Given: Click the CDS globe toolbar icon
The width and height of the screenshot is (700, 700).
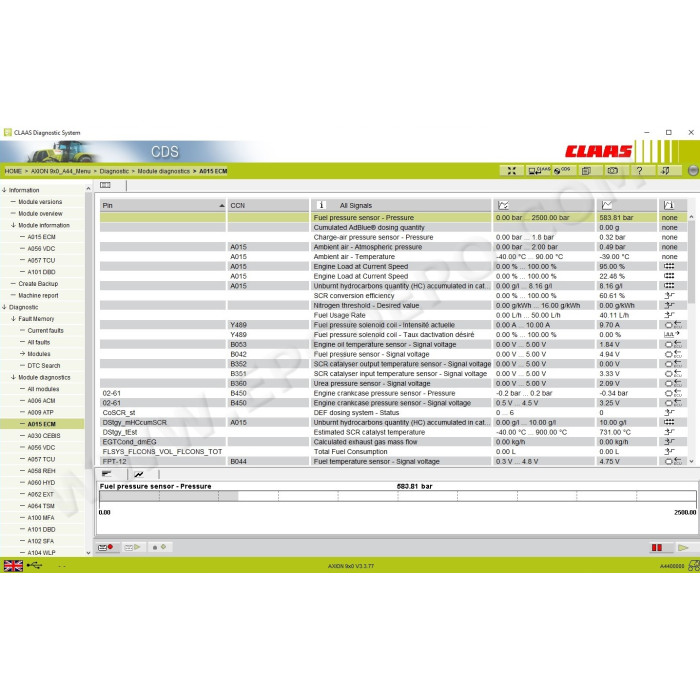Looking at the screenshot, I should pyautogui.click(x=562, y=171).
